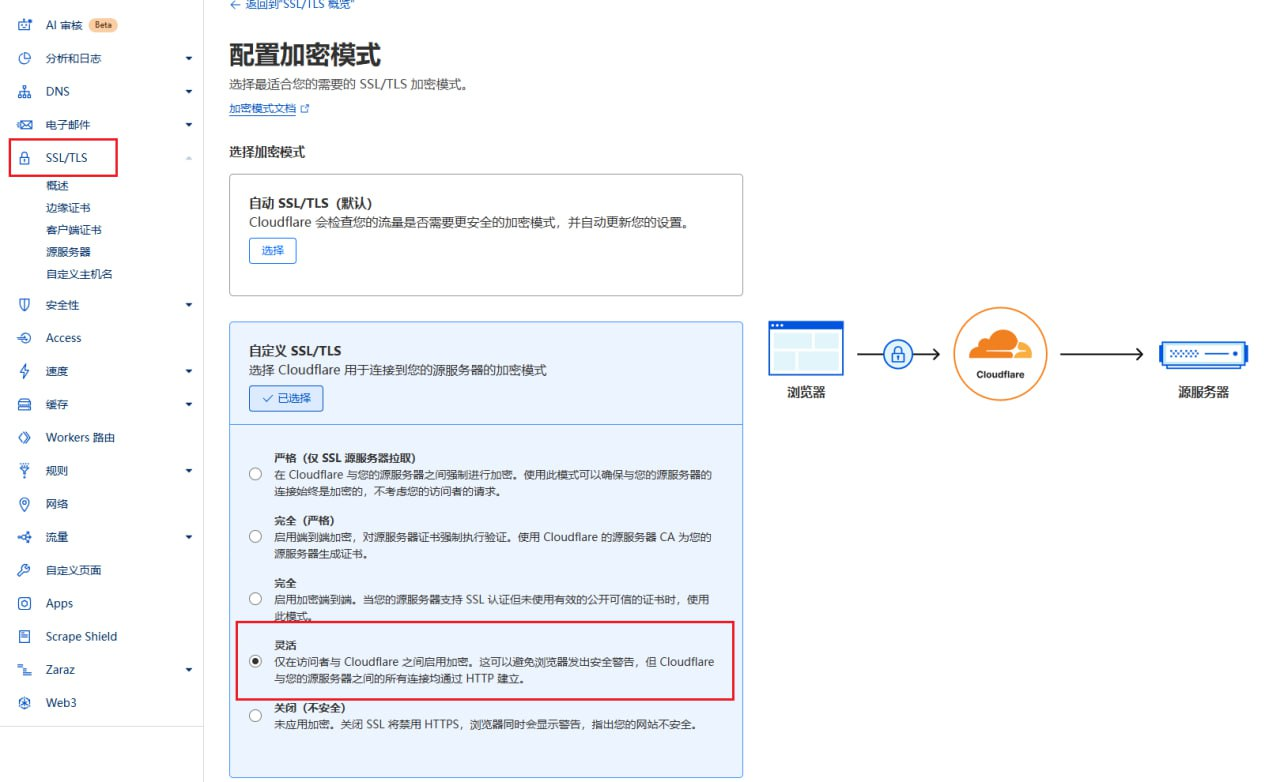The height and width of the screenshot is (782, 1280).
Task: Click the 安全性 shield icon
Action: click(25, 305)
